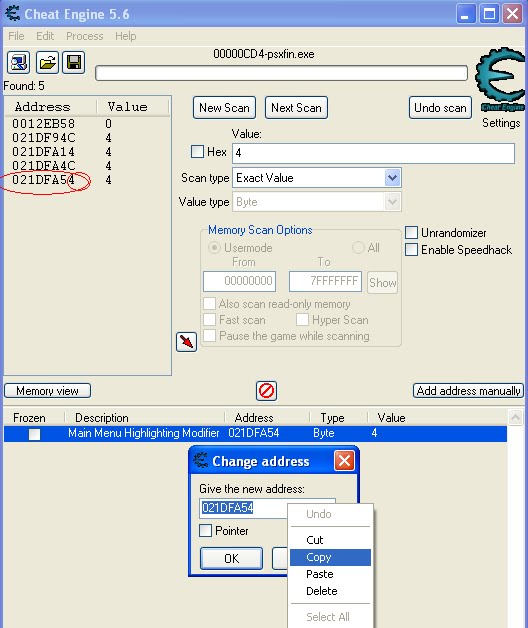Open Memory view
This screenshot has width=528, height=628.
pos(47,390)
